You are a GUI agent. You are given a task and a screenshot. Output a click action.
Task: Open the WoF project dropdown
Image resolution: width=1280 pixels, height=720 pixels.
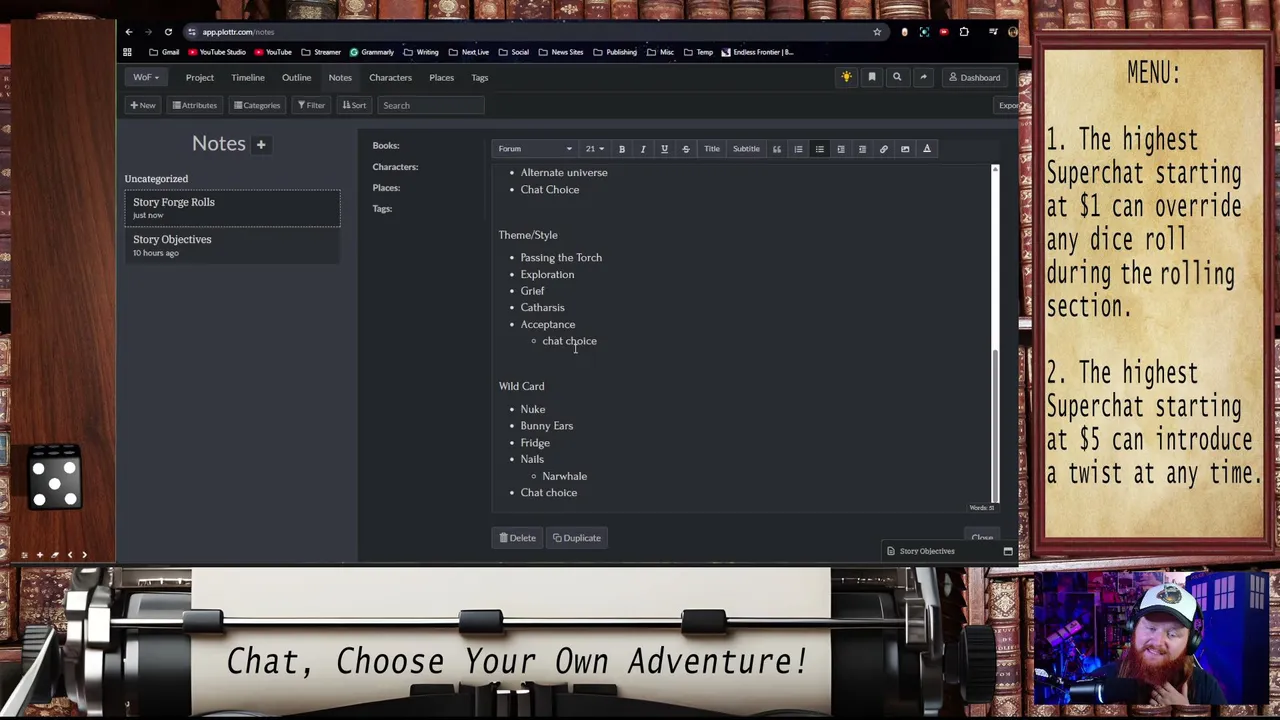tap(146, 77)
